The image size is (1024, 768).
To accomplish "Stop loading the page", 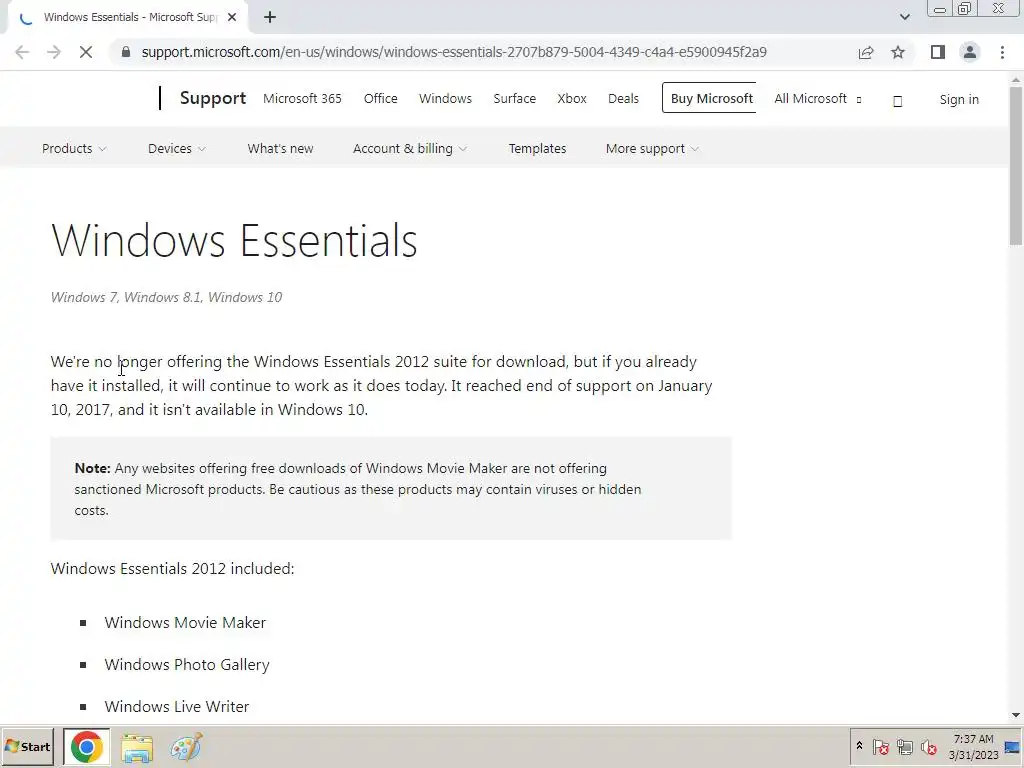I will point(86,52).
